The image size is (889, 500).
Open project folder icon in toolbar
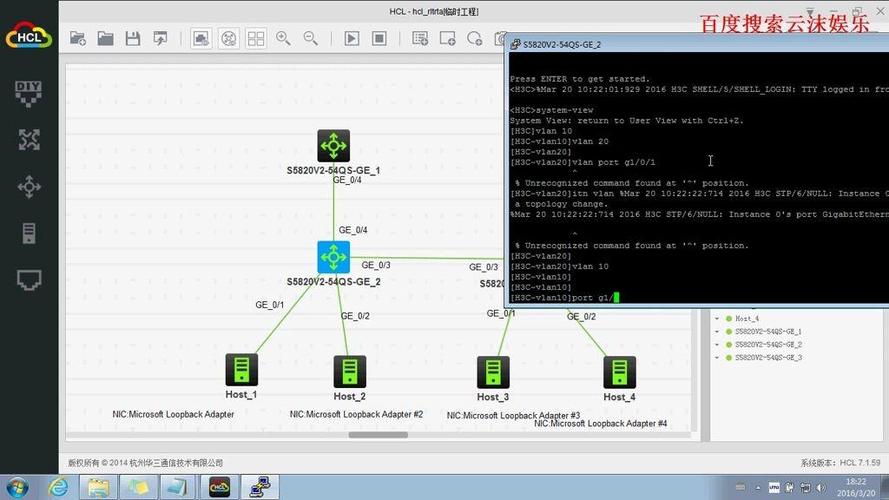[105, 39]
